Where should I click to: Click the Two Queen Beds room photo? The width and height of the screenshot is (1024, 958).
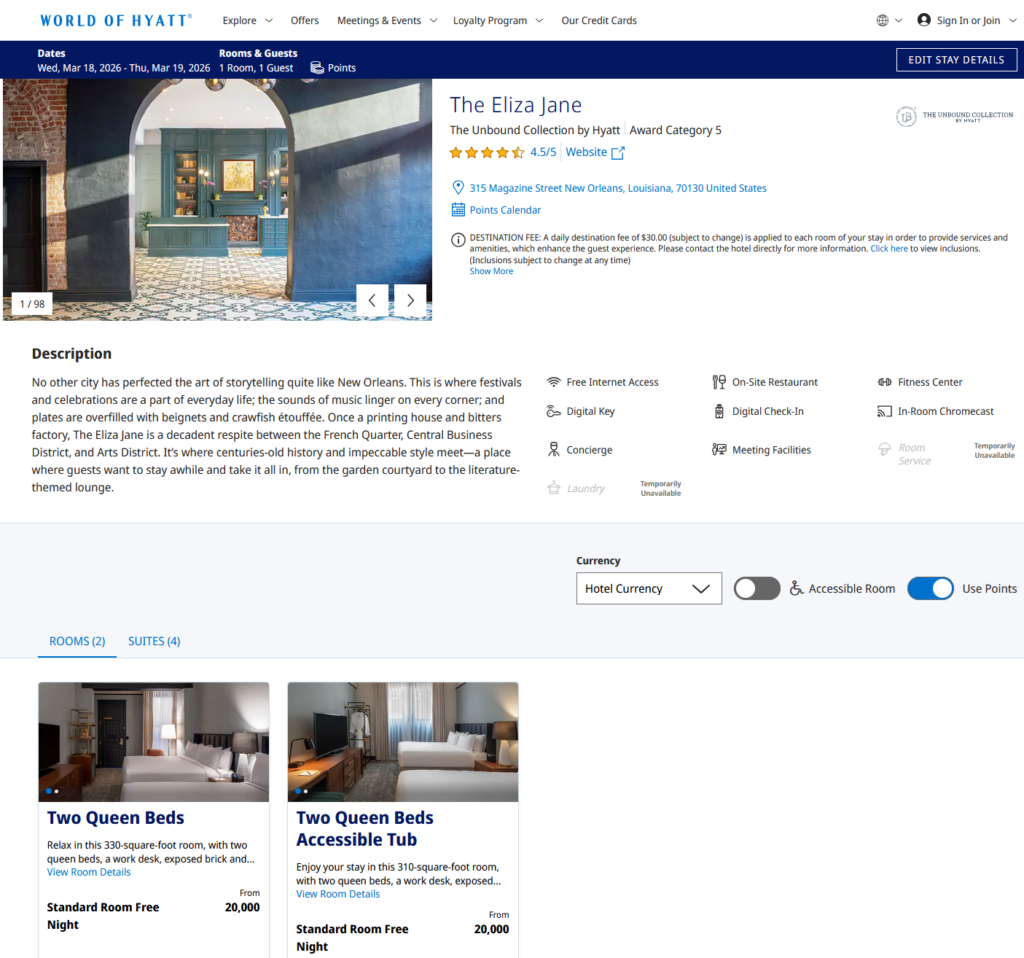pos(154,741)
